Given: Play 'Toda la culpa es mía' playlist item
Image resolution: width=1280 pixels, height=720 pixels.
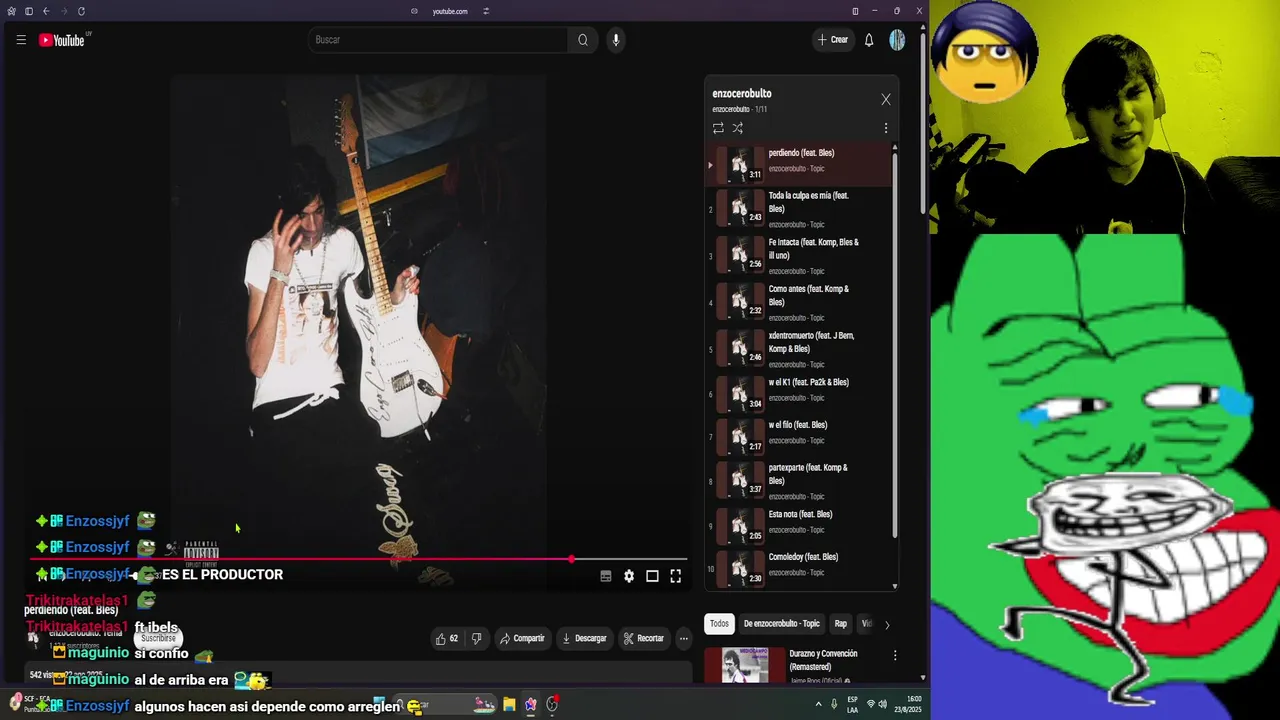Looking at the screenshot, I should tap(800, 209).
